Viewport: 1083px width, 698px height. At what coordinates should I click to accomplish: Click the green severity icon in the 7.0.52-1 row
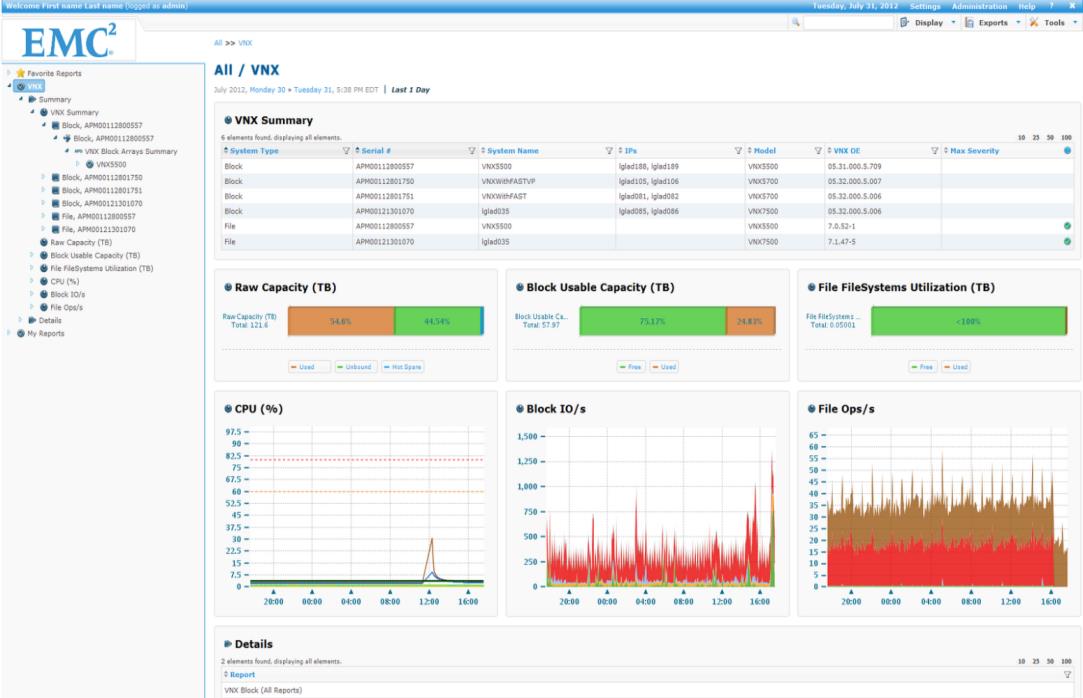coord(1067,226)
